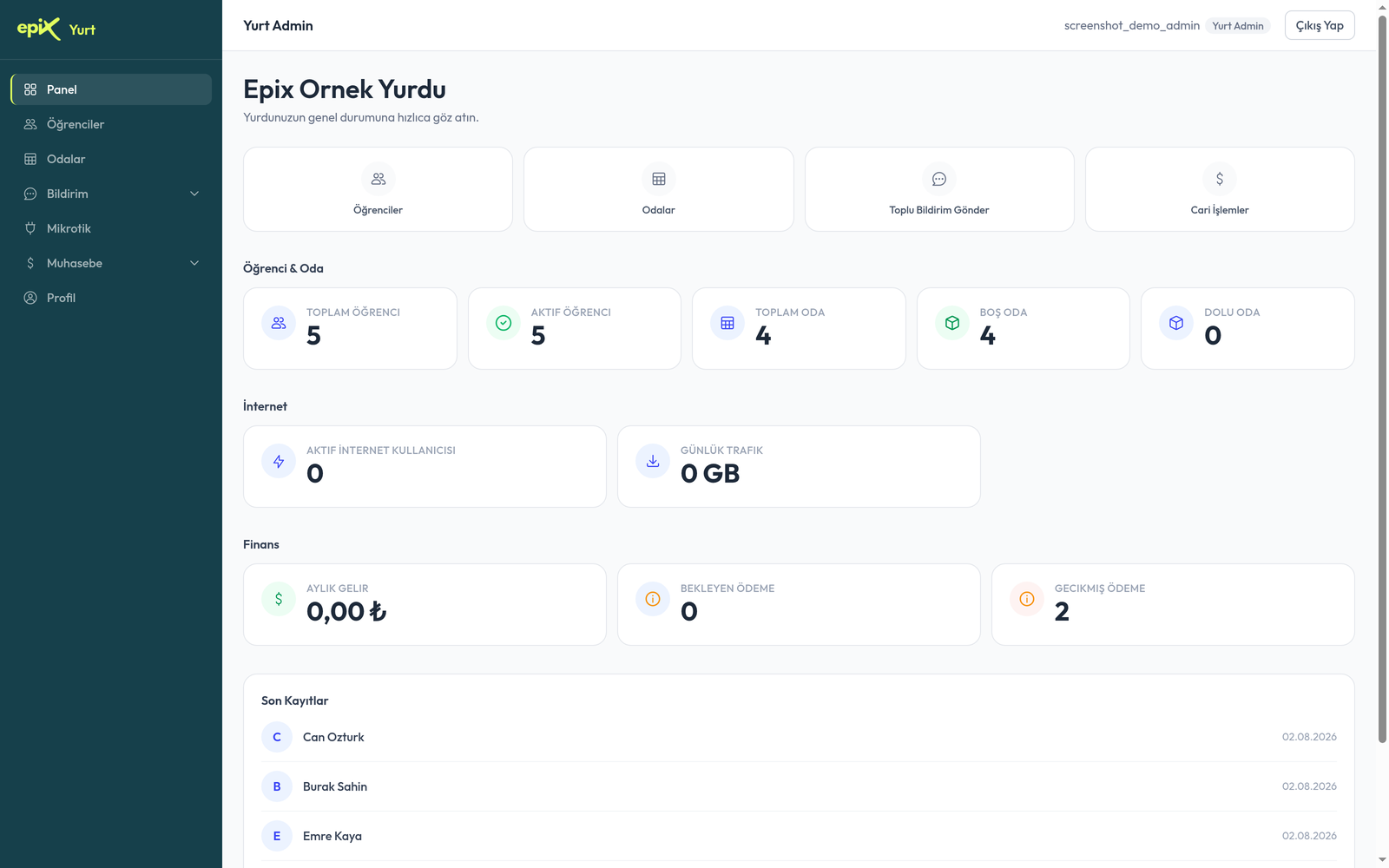Image resolution: width=1389 pixels, height=868 pixels.
Task: Click the Muhasebe dollar icon in sidebar
Action: (x=30, y=263)
